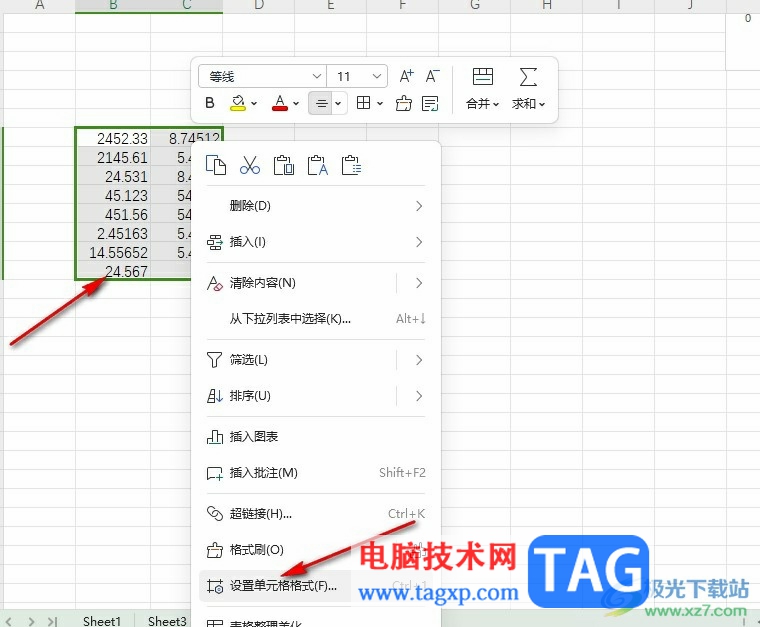Choose 从下拉列表中选择(K)
This screenshot has height=627, width=760.
(x=316, y=319)
